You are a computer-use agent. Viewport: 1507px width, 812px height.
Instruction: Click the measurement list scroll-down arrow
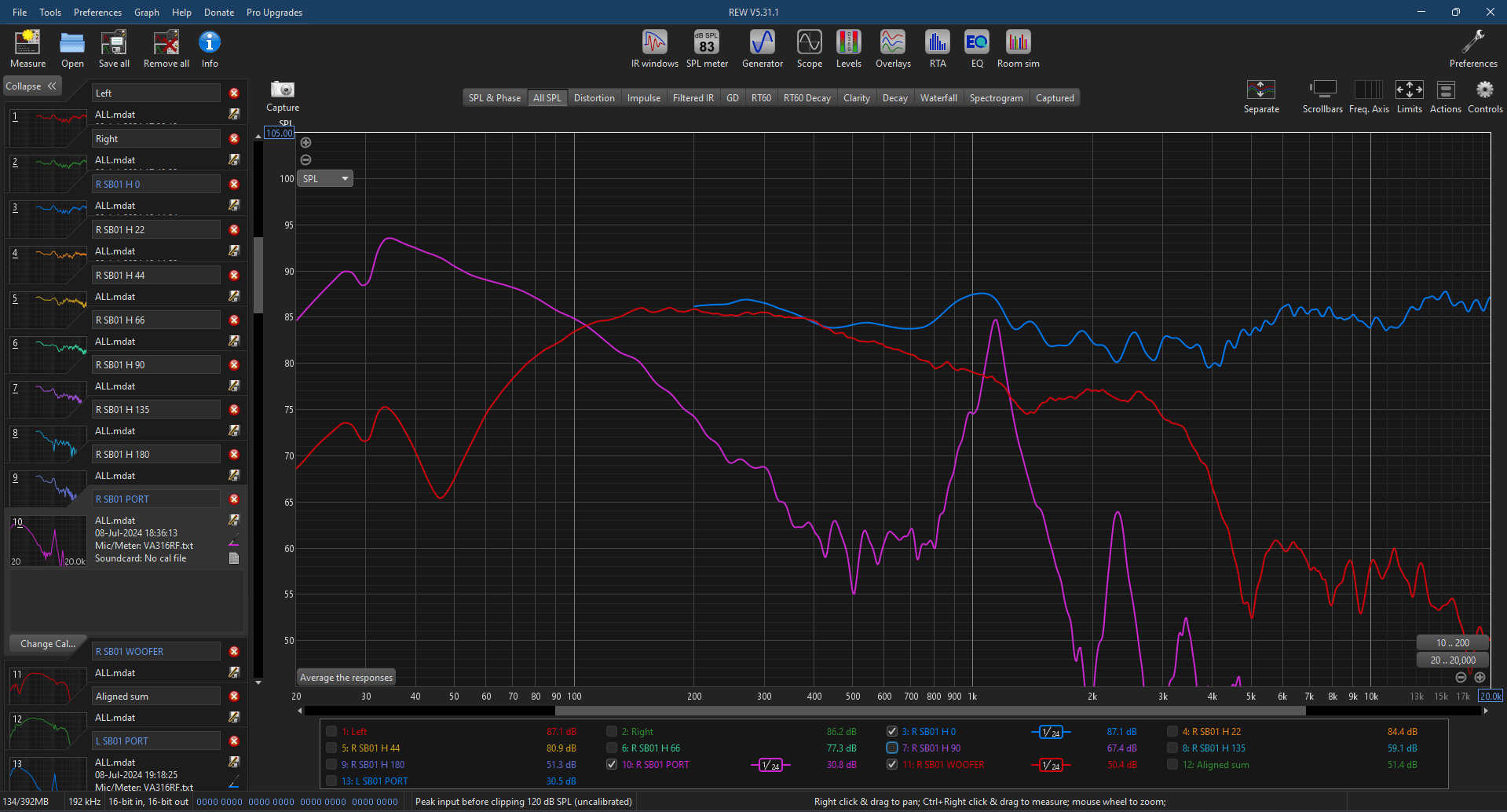(258, 682)
